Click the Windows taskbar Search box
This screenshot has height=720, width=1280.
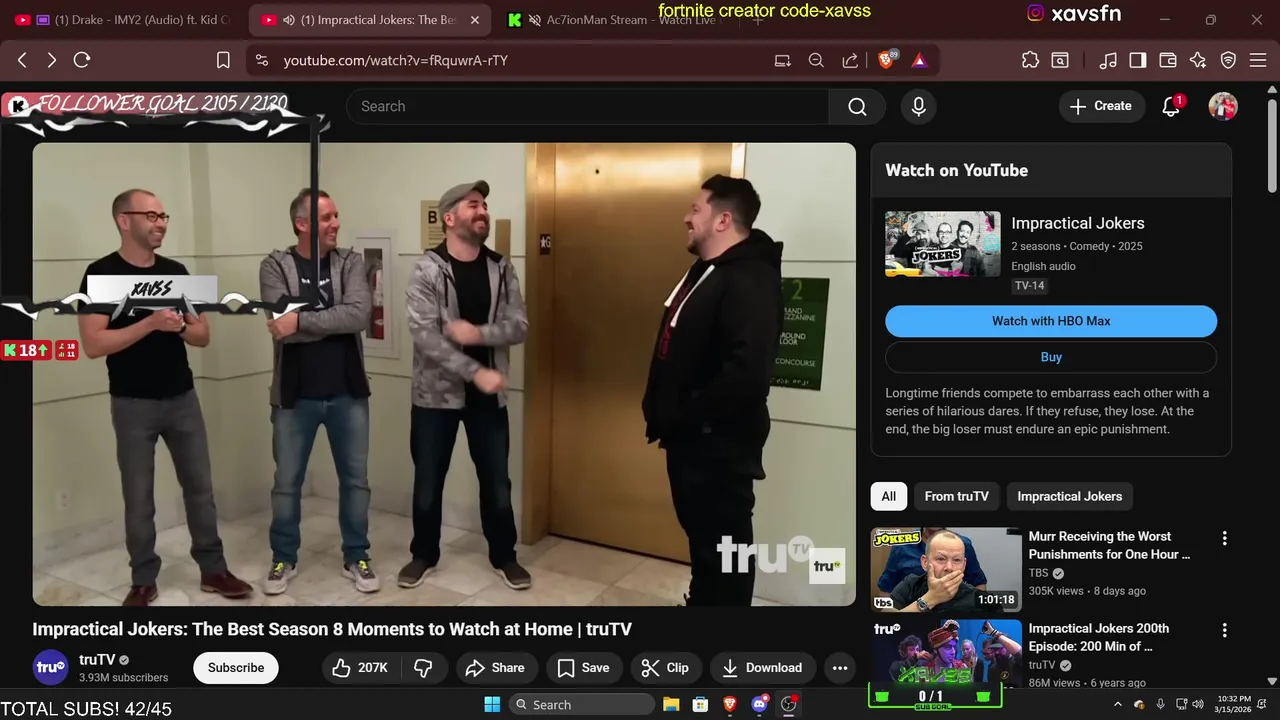pos(583,704)
